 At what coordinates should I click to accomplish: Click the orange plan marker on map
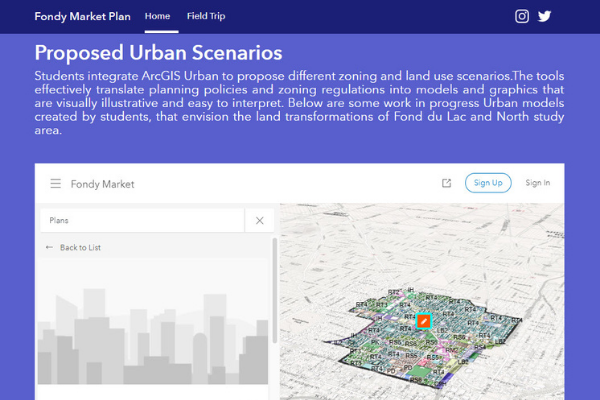pyautogui.click(x=423, y=321)
